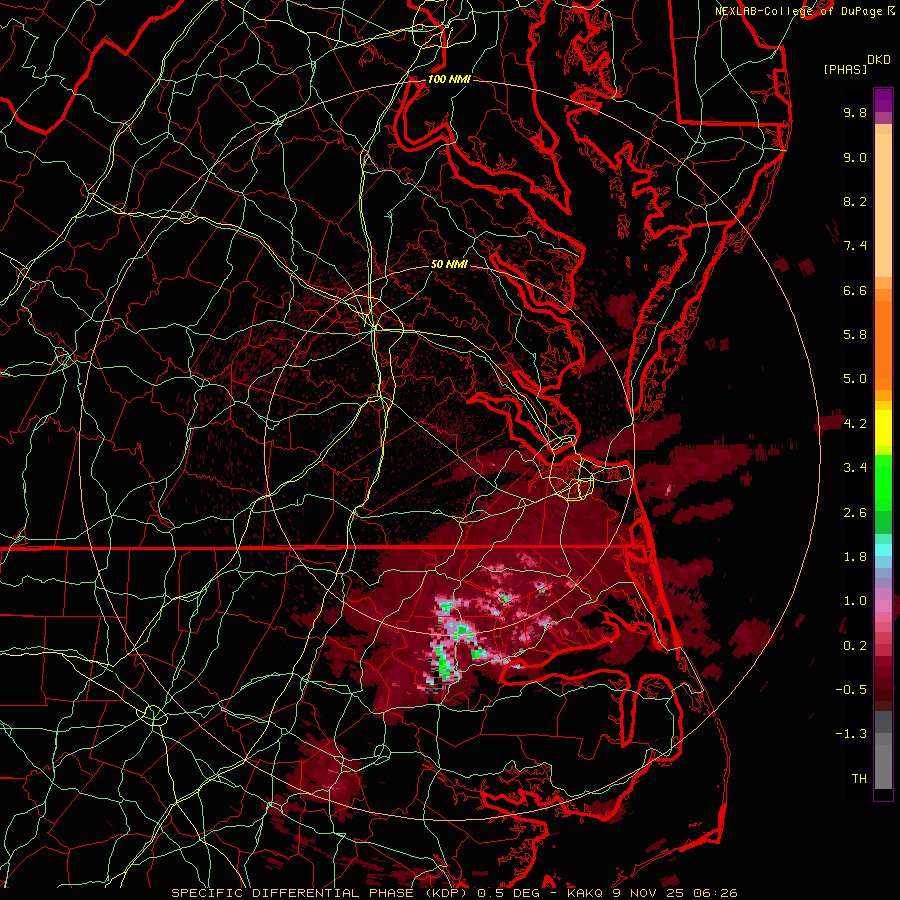Click the 5.8 scale value
The width and height of the screenshot is (900, 900).
(855, 334)
